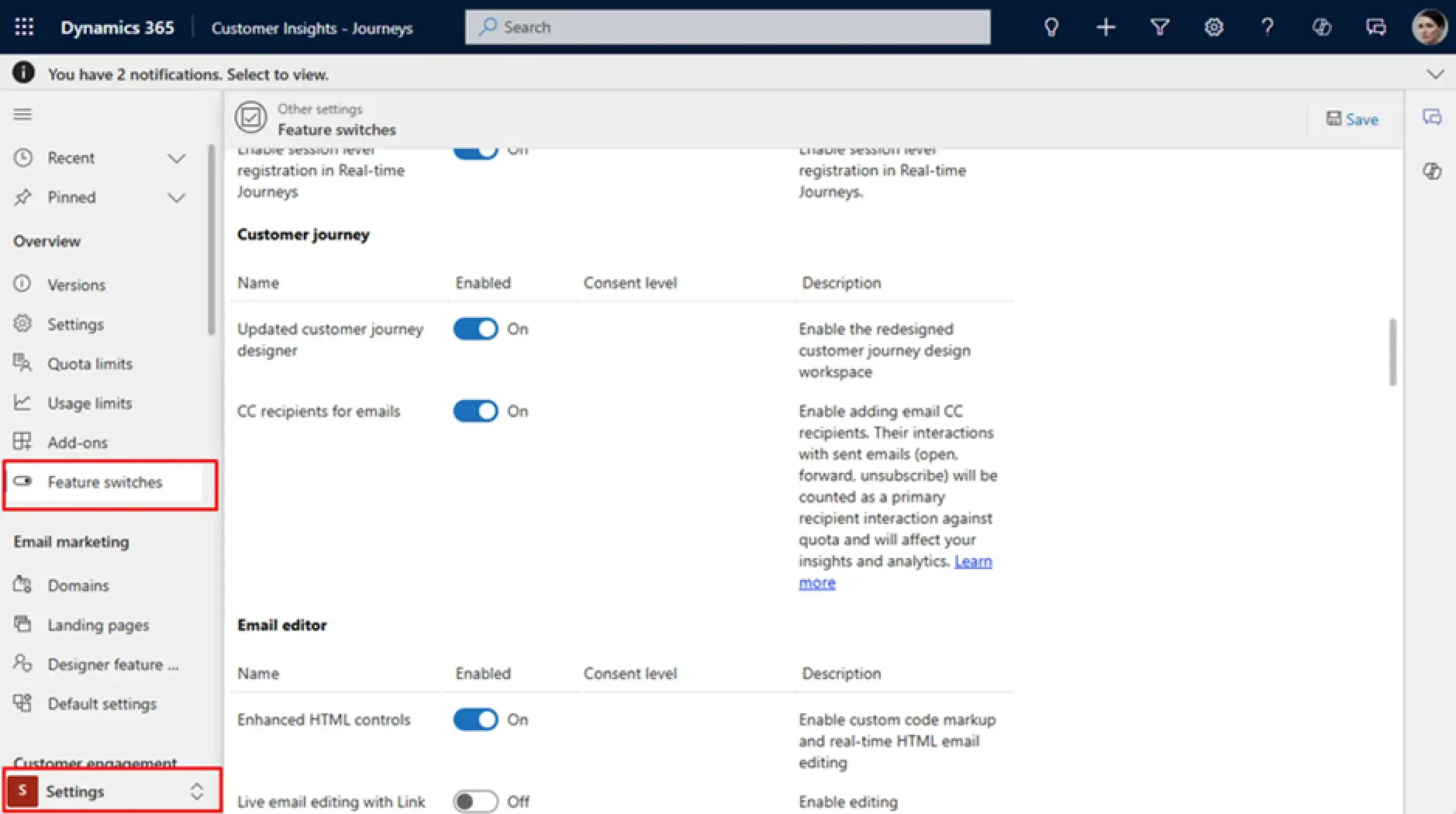Open the right side panel Copilot icon
The width and height of the screenshot is (1456, 814).
[1432, 171]
